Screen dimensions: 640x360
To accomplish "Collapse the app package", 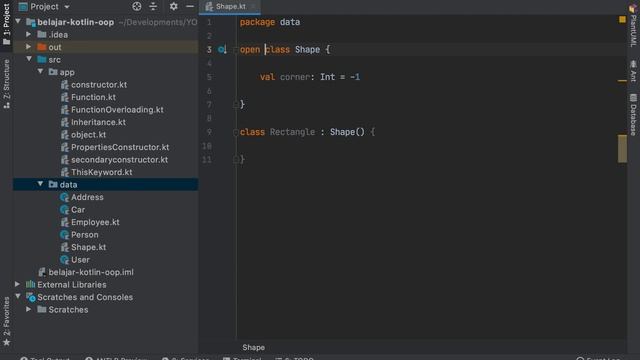I will coord(40,71).
